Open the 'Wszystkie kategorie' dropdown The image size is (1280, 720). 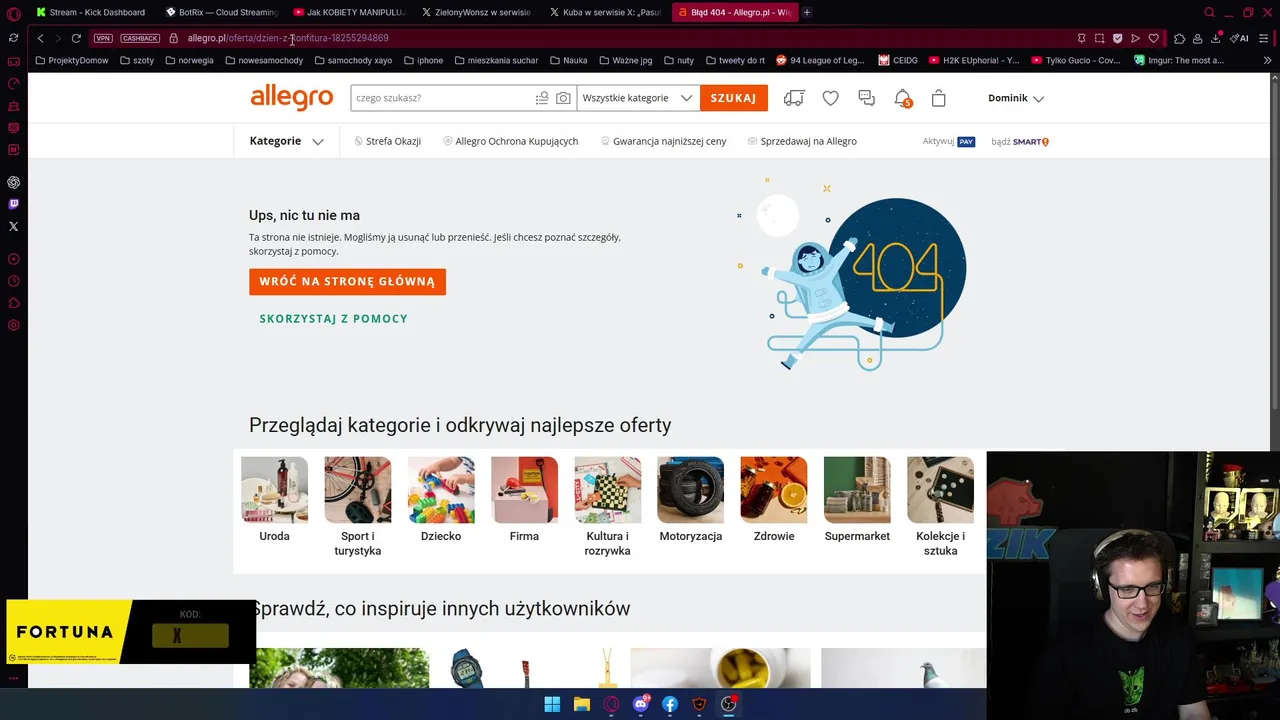[x=637, y=98]
